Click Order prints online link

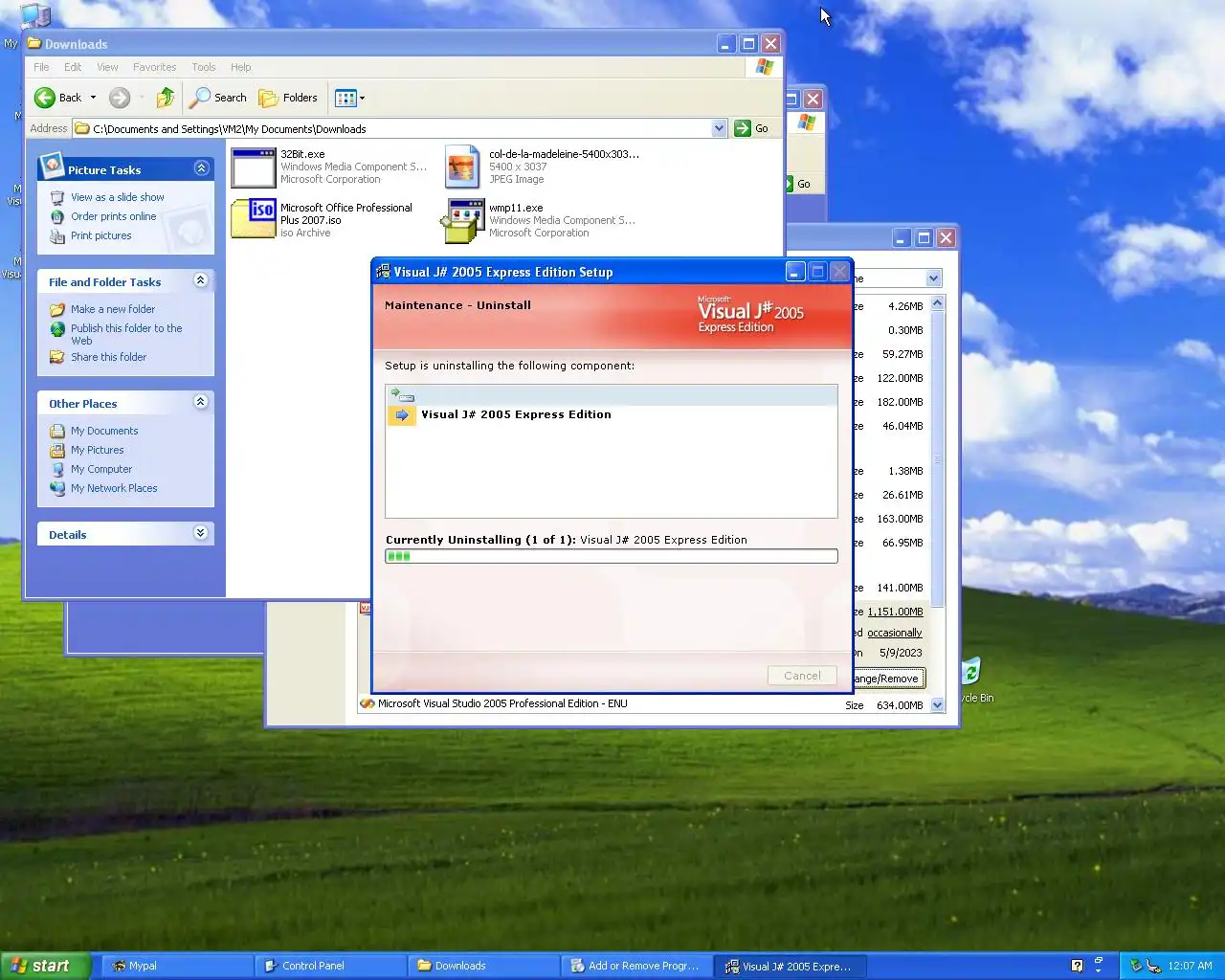click(113, 216)
